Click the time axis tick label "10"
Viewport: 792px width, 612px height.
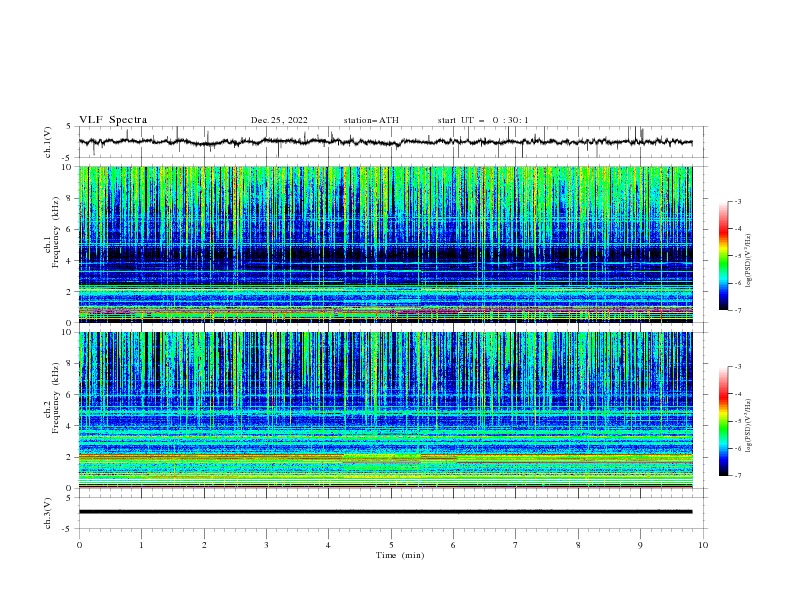[x=703, y=545]
